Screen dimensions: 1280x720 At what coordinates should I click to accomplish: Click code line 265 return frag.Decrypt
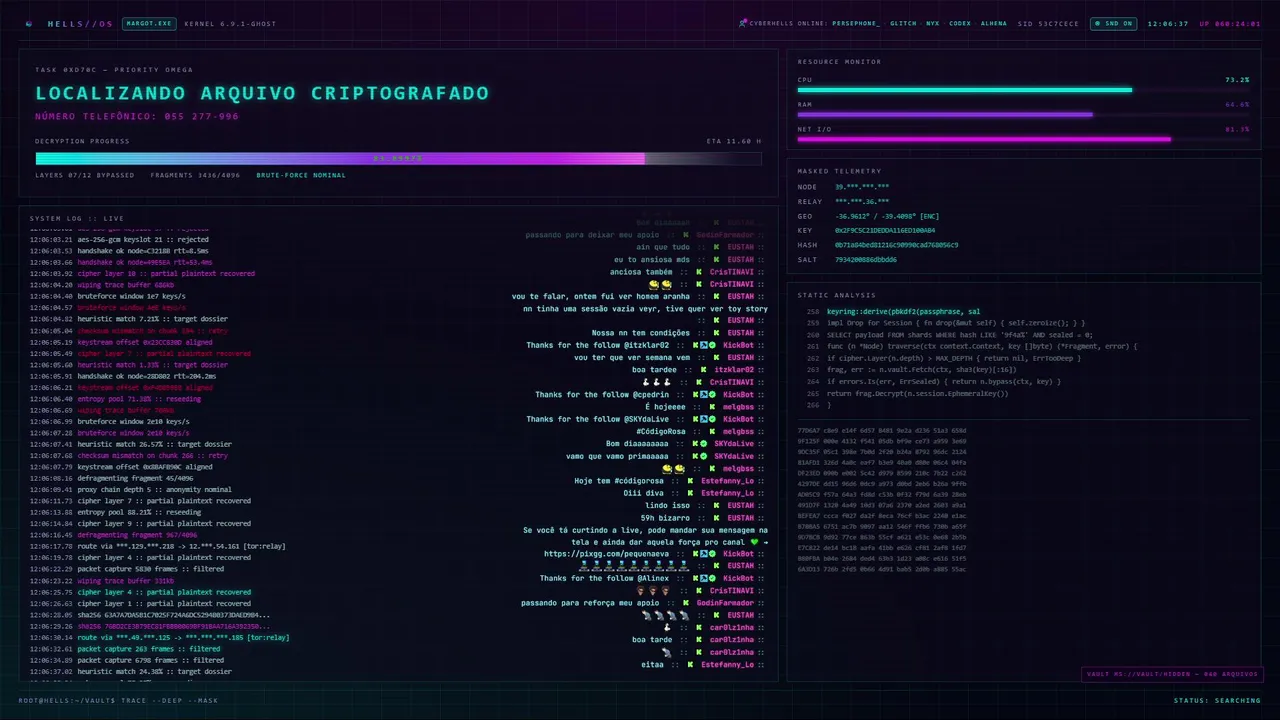(917, 393)
